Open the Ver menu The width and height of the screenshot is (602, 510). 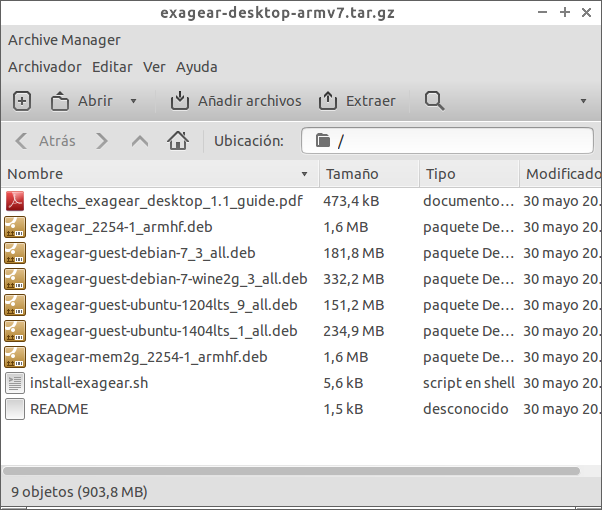click(x=154, y=67)
